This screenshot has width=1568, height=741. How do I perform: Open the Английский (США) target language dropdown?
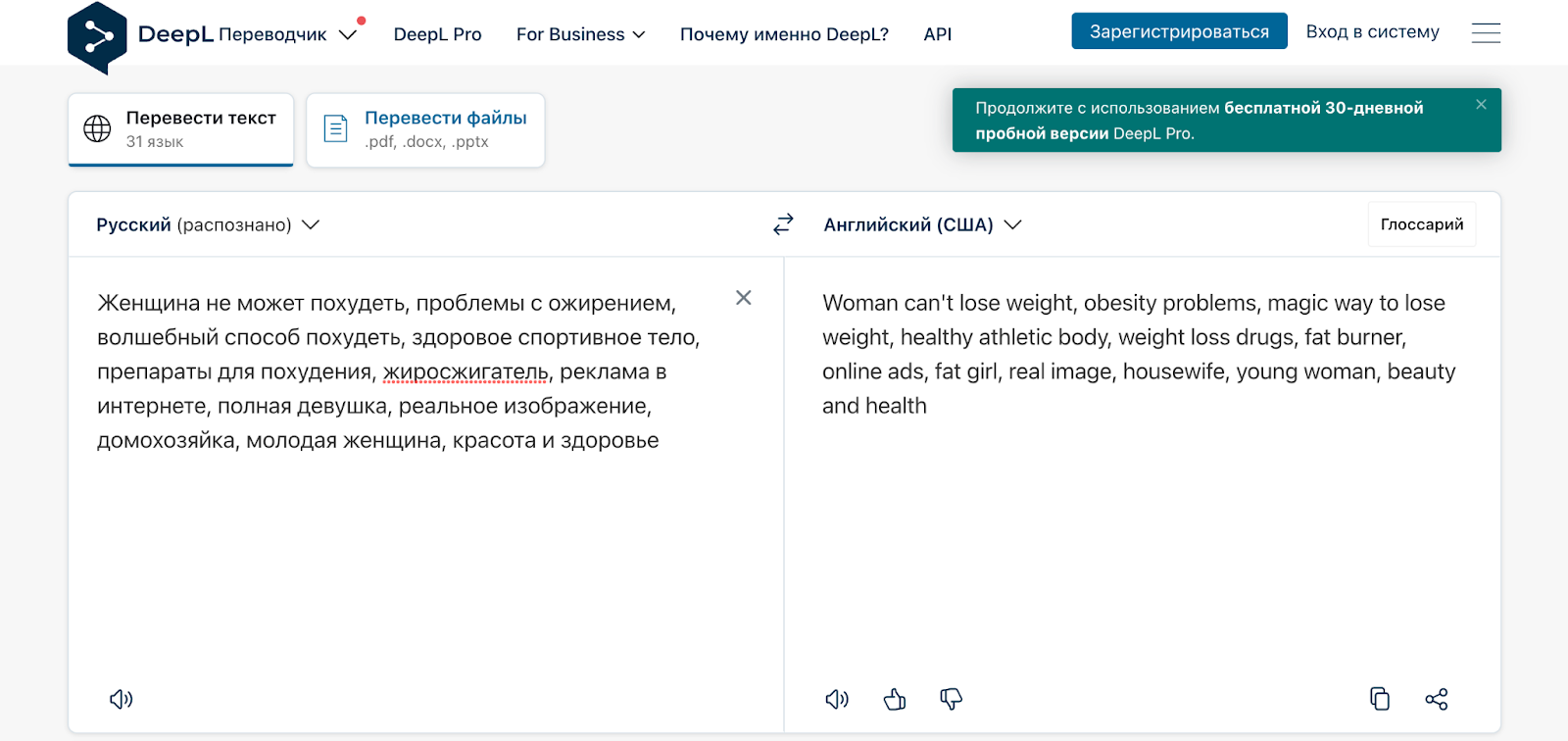tap(922, 224)
